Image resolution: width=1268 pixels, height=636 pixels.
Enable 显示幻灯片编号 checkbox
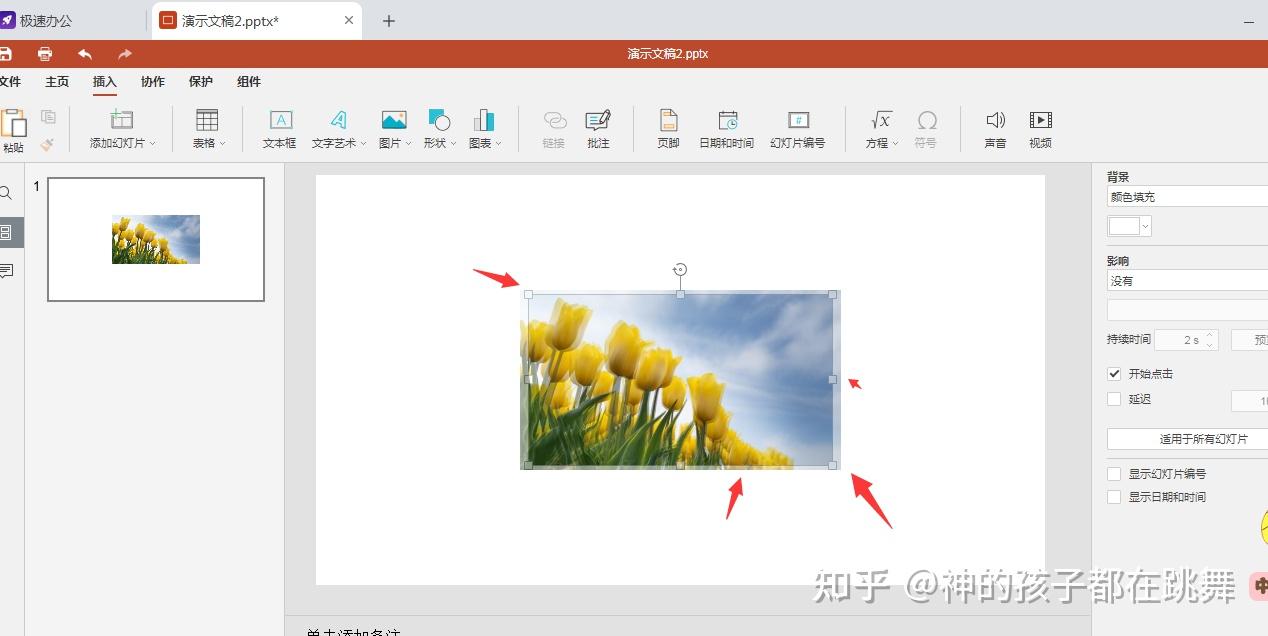point(1114,474)
